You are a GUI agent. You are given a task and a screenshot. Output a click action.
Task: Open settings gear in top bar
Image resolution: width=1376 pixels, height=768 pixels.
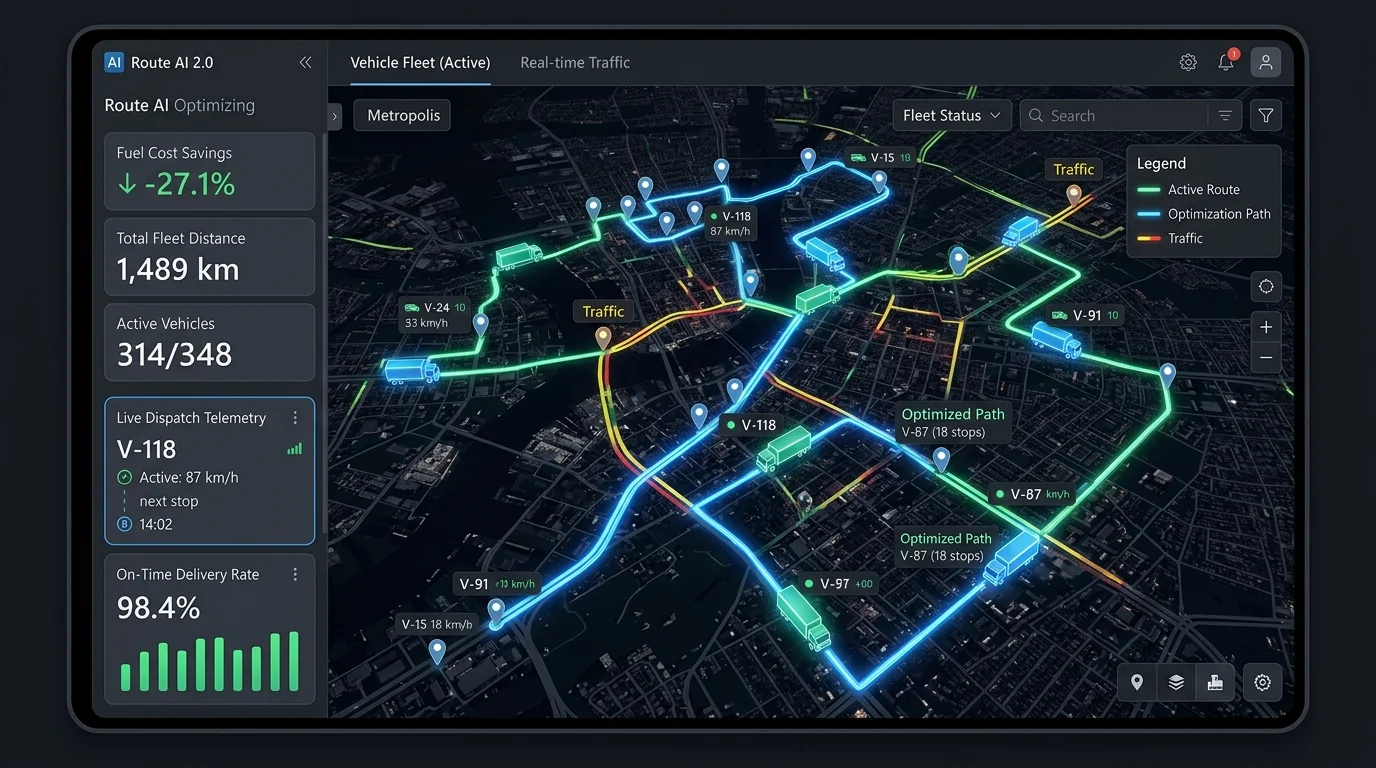pyautogui.click(x=1188, y=62)
